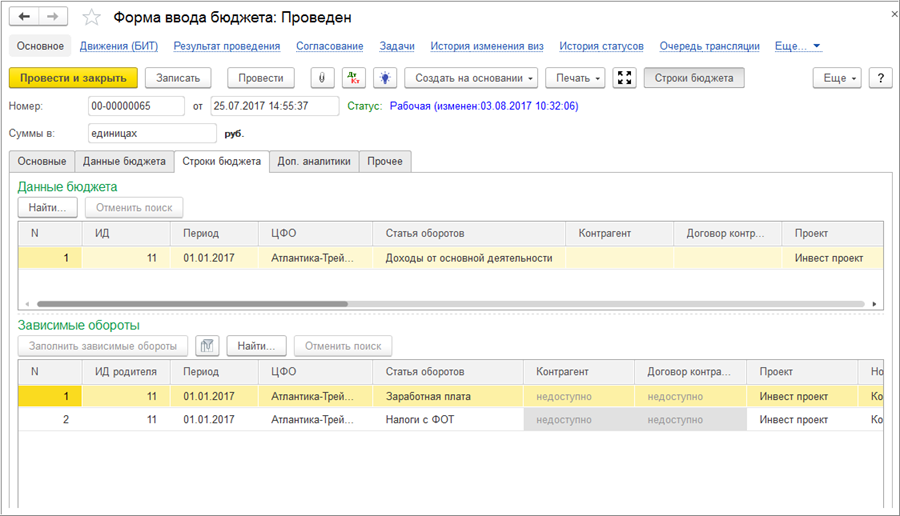The image size is (900, 516).
Task: Select the Налоги с ФОТ row
Action: [420, 419]
